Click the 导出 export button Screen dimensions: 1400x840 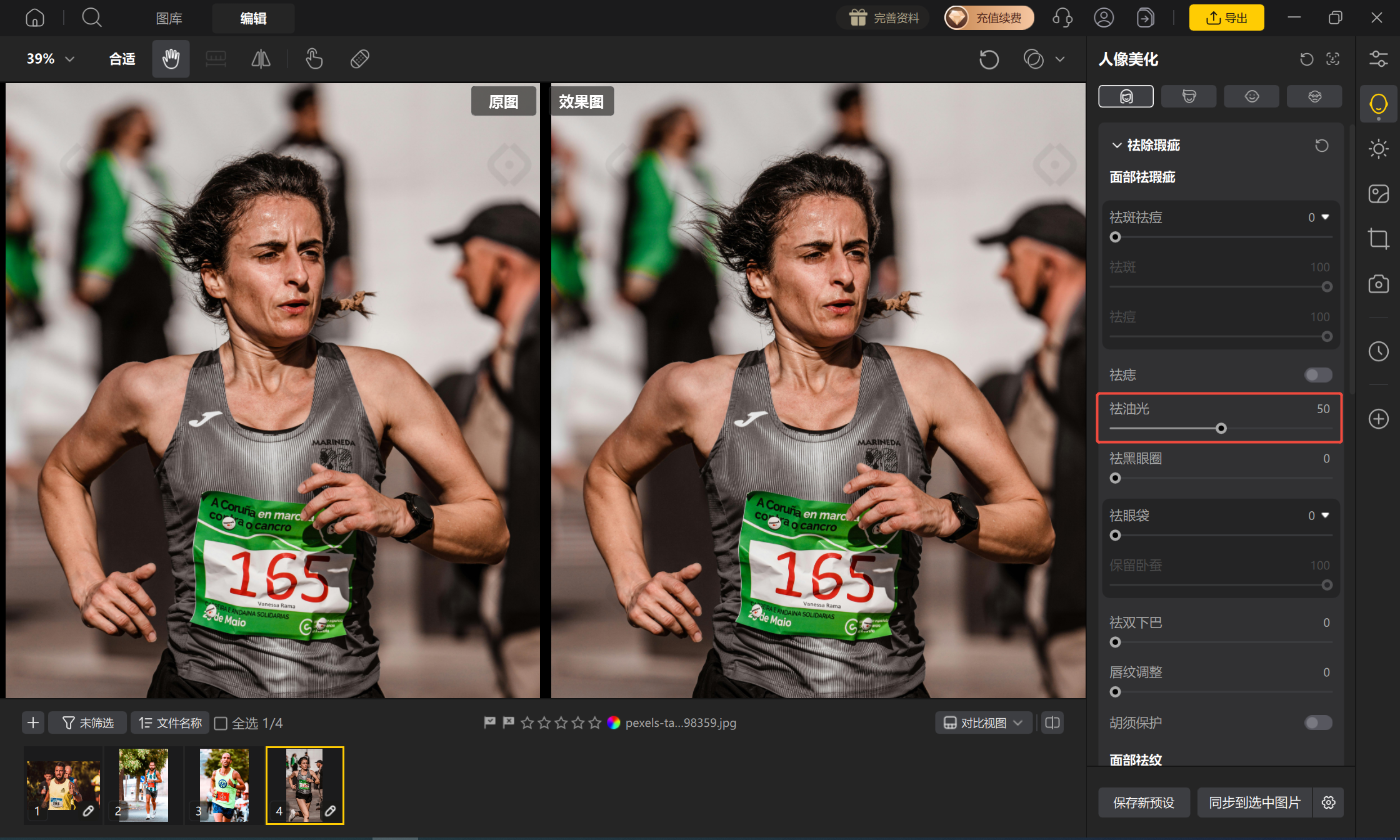1226,17
